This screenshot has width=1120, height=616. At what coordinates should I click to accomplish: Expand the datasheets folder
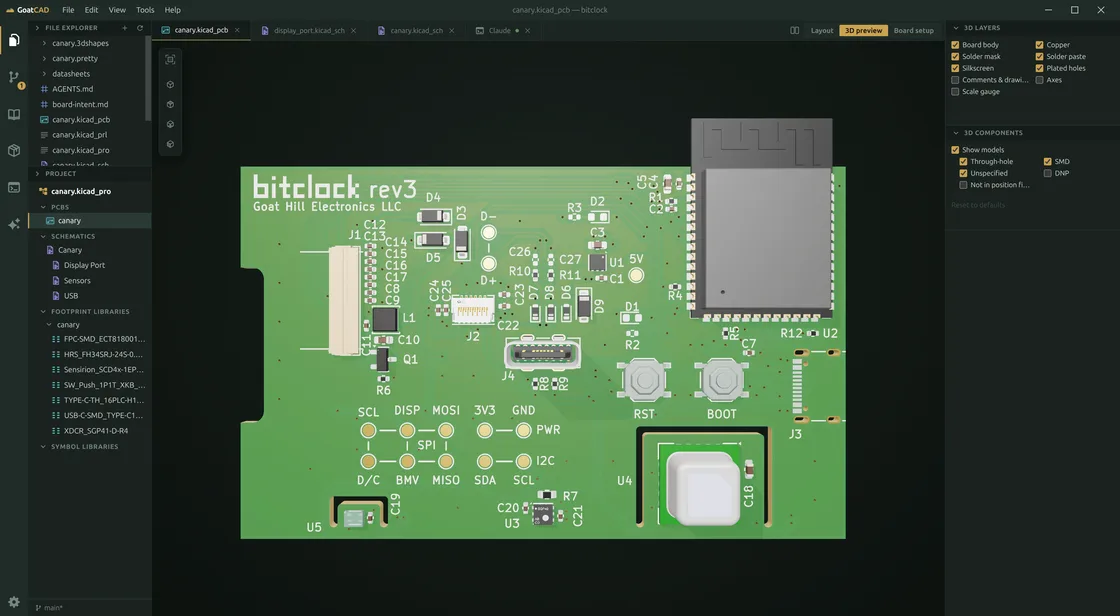(x=44, y=74)
